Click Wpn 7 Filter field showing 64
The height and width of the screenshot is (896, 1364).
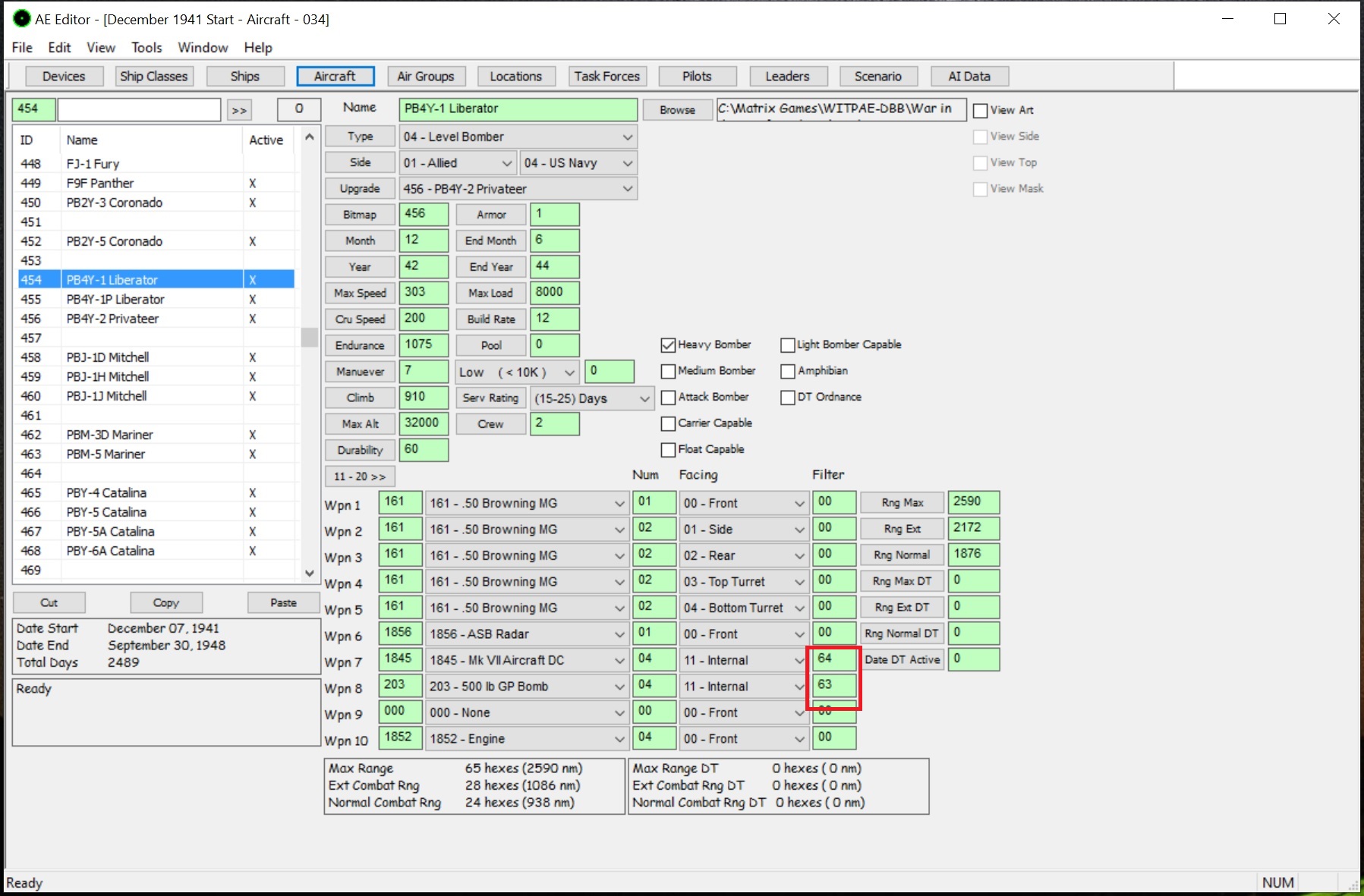coord(834,659)
